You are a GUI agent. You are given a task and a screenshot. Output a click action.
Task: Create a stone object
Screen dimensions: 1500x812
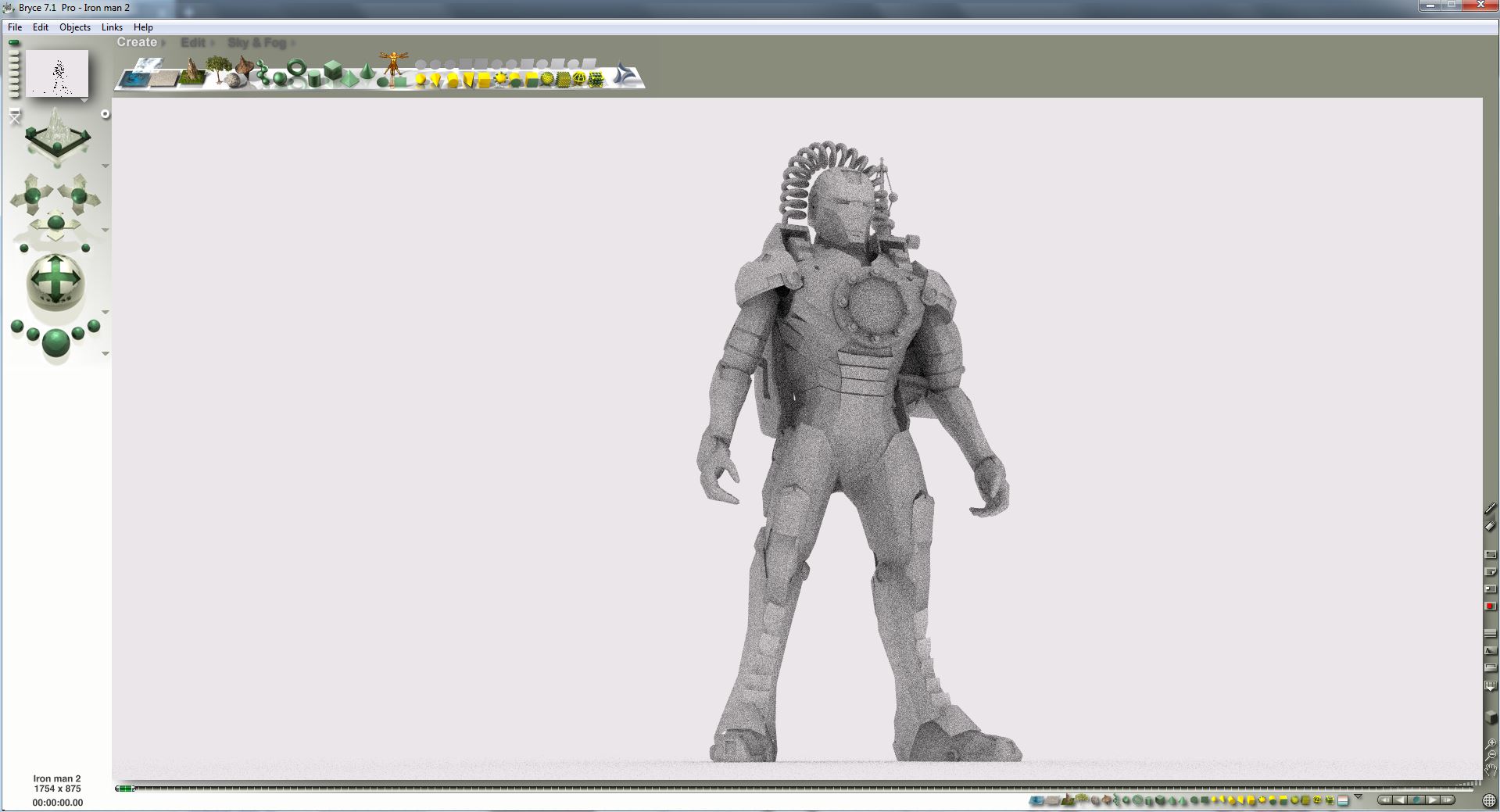232,80
